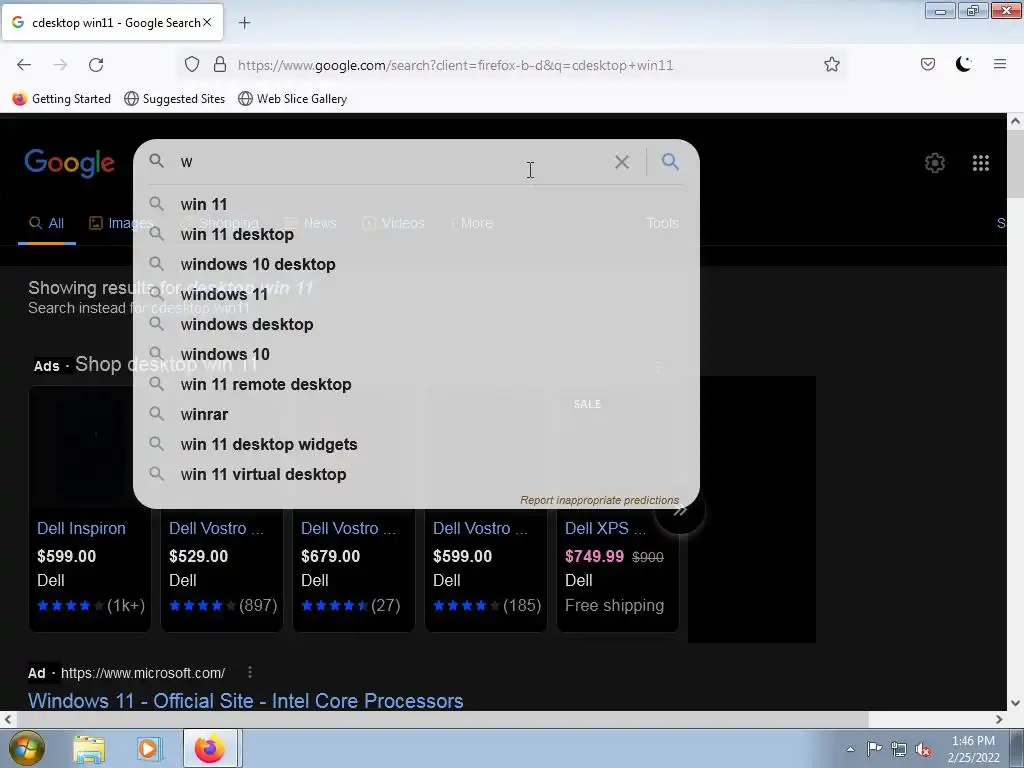Open the taskbar clock showing 1:46 PM
Viewport: 1024px width, 768px height.
pos(973,749)
